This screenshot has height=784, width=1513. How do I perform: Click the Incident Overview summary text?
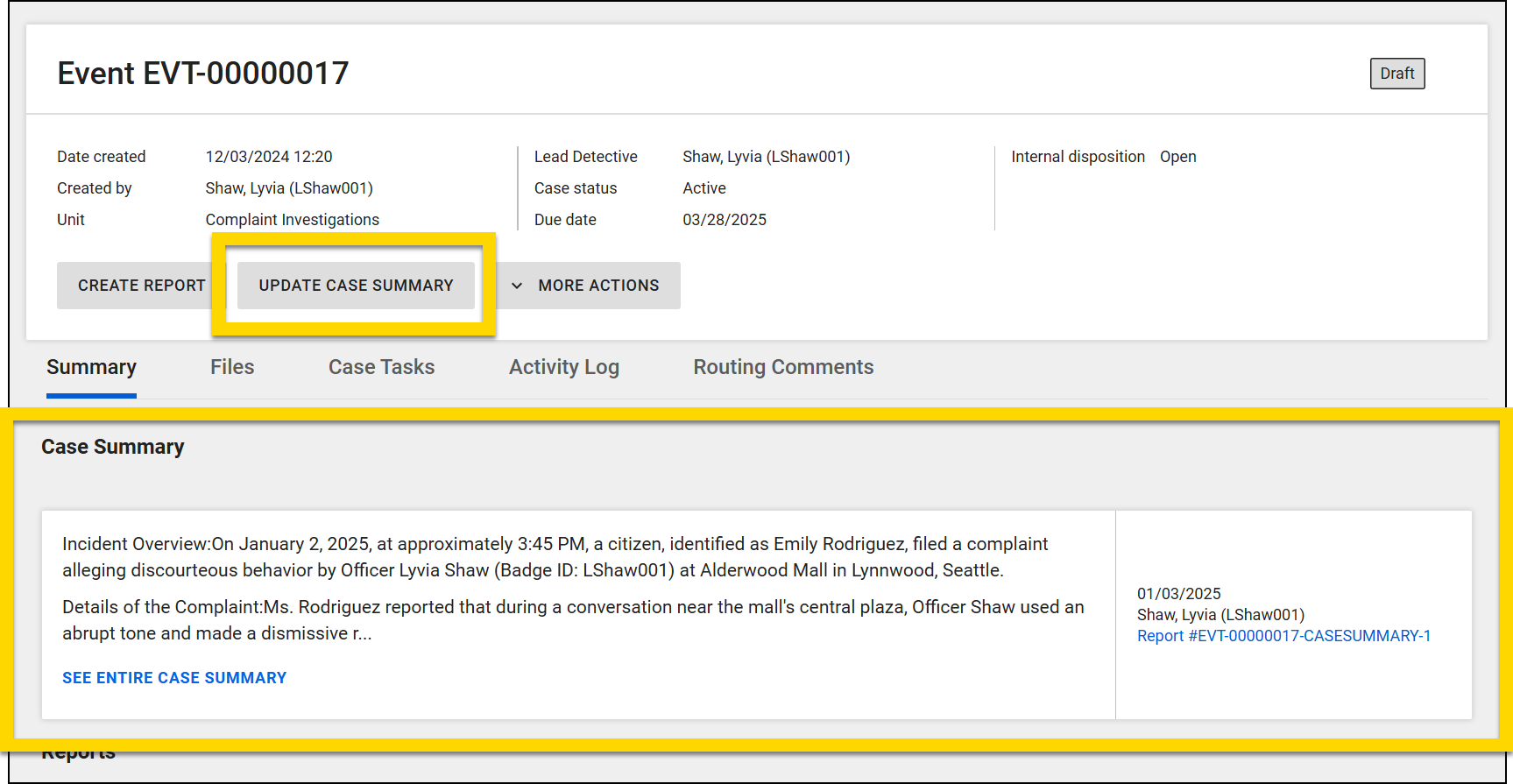(555, 557)
